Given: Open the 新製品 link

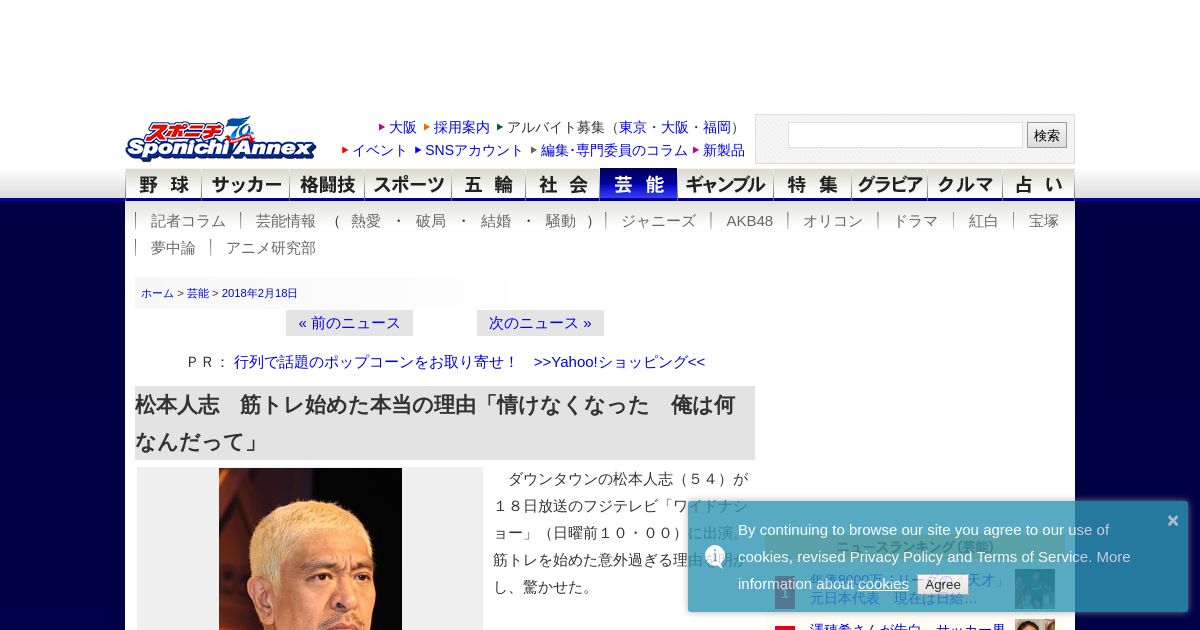Looking at the screenshot, I should pos(724,150).
